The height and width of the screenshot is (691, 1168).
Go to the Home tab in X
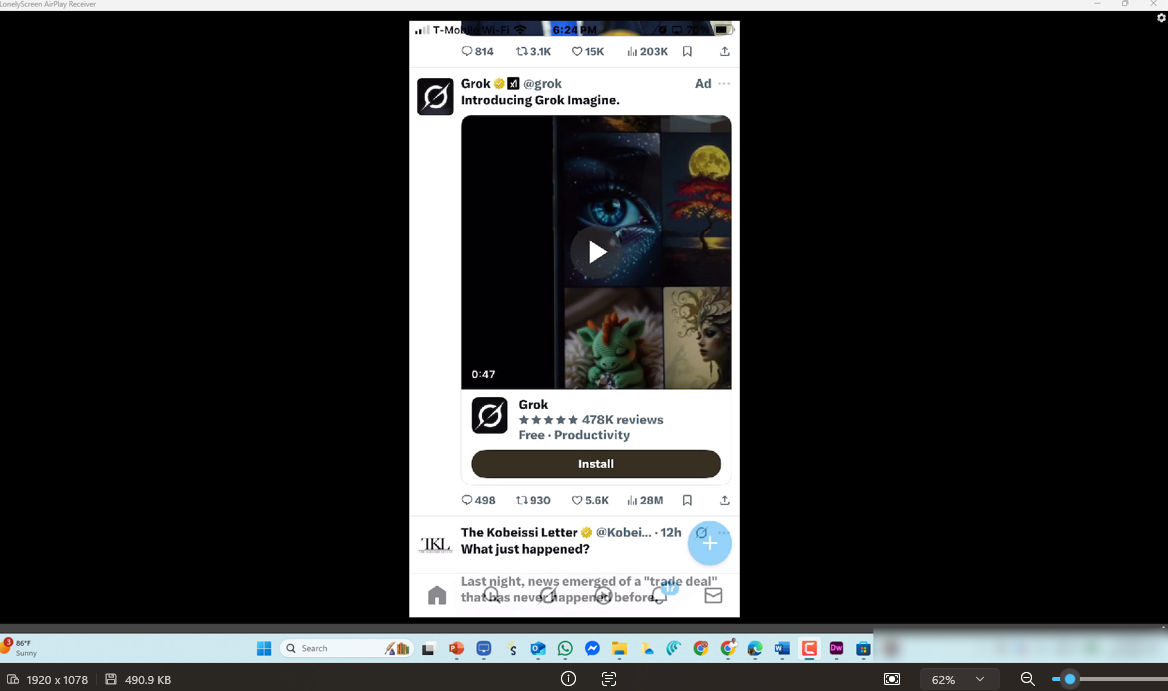click(x=437, y=595)
